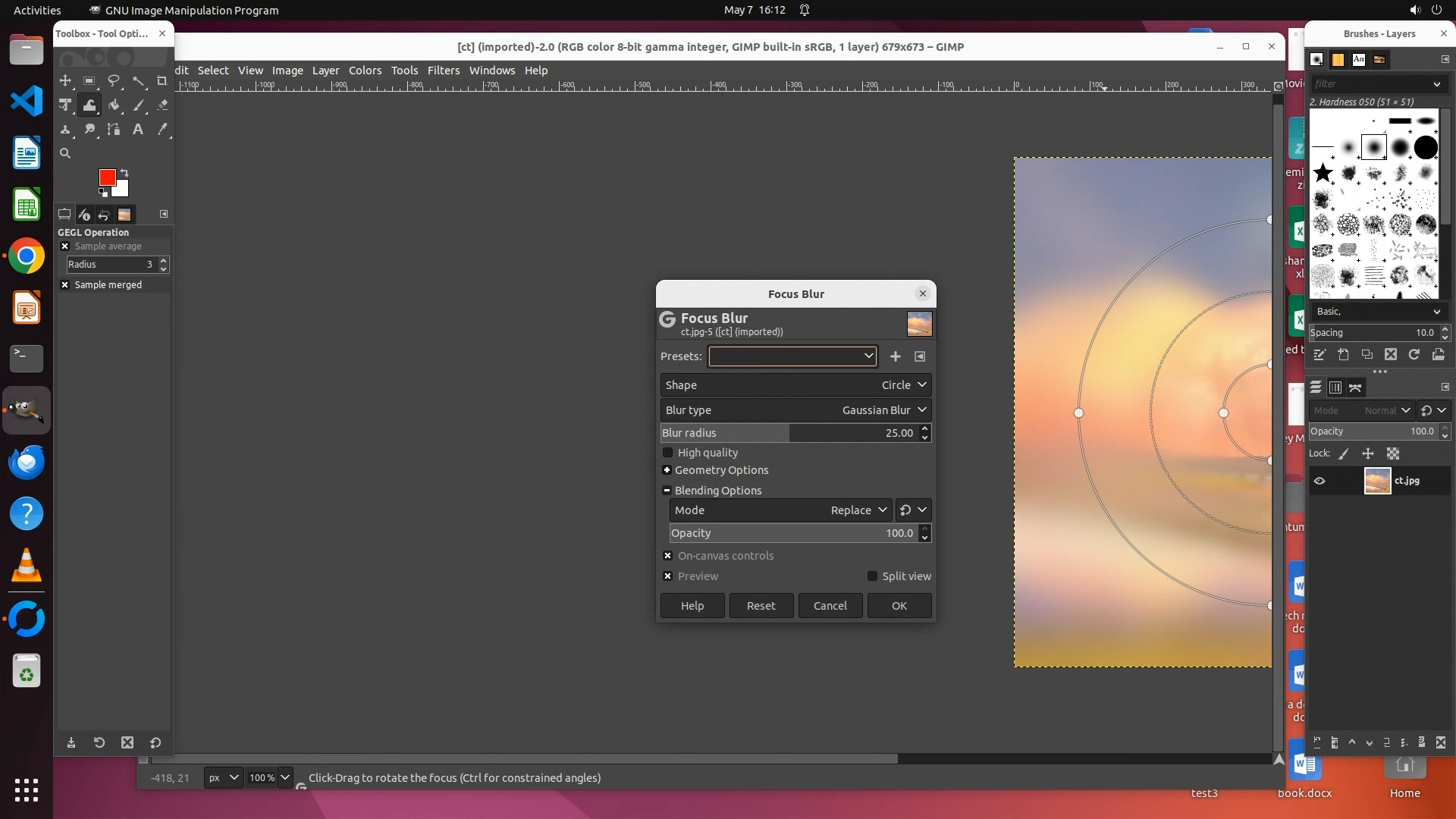
Task: Select the Bucket Fill tool
Action: (x=114, y=105)
